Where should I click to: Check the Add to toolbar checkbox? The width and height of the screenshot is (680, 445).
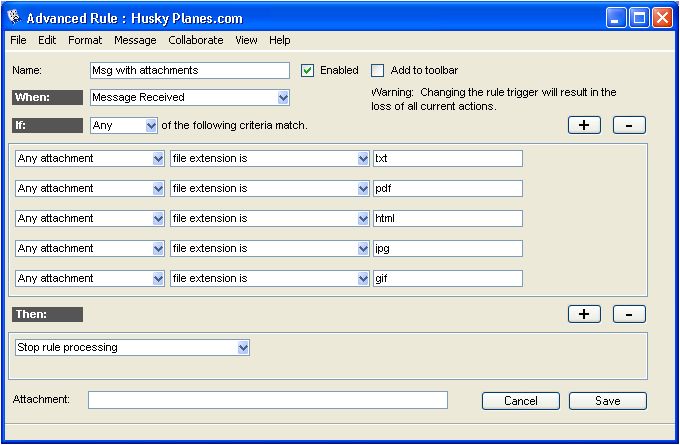(x=378, y=71)
